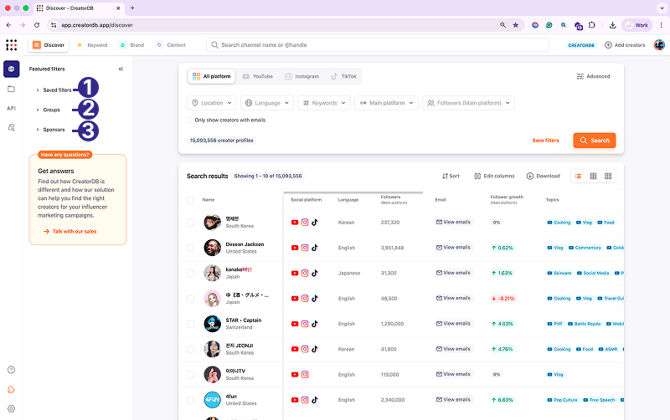670x420 pixels.
Task: Enable 'Only show creators with emails'
Action: (190, 120)
